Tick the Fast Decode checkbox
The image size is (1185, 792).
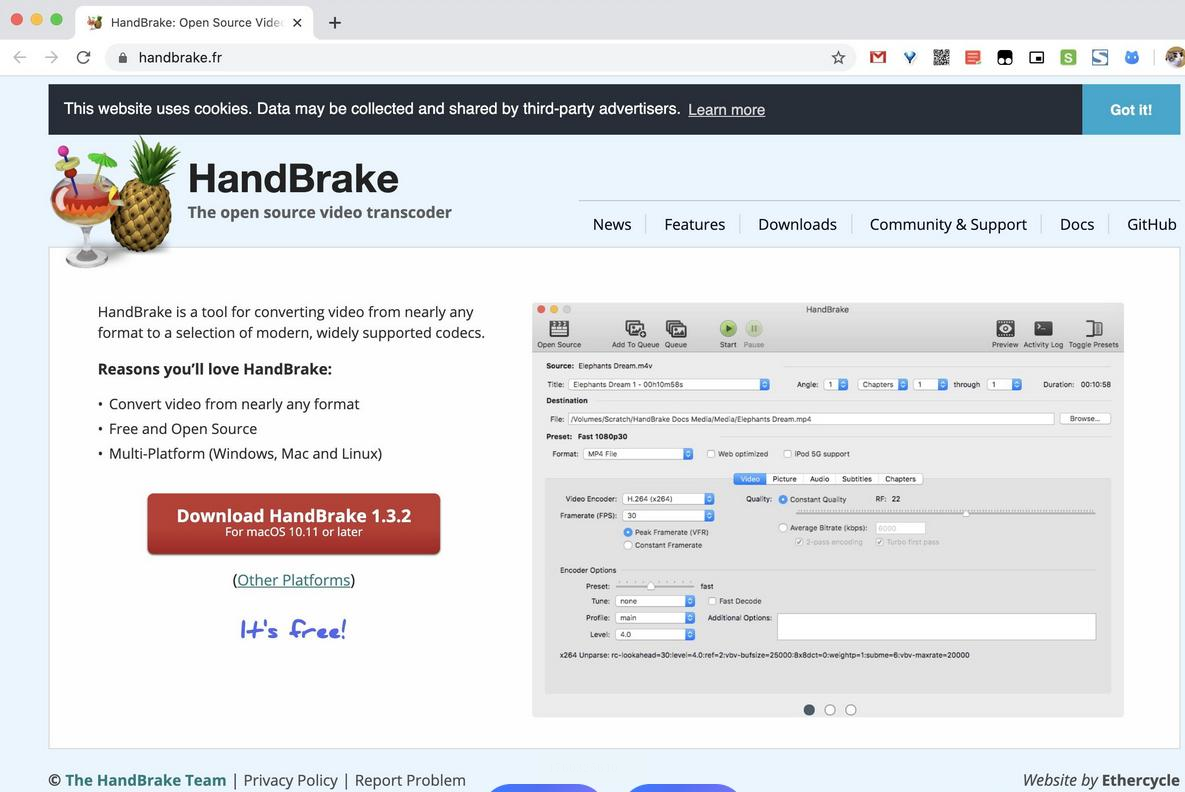[712, 601]
